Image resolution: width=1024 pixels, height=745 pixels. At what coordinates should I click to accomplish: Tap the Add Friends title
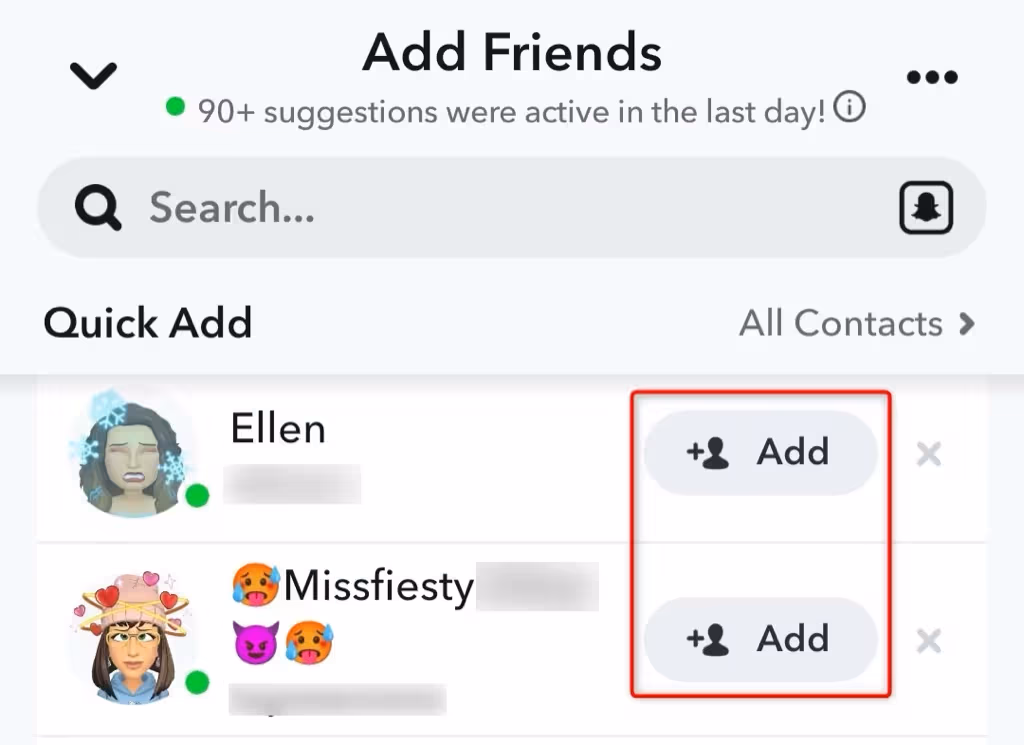point(512,52)
